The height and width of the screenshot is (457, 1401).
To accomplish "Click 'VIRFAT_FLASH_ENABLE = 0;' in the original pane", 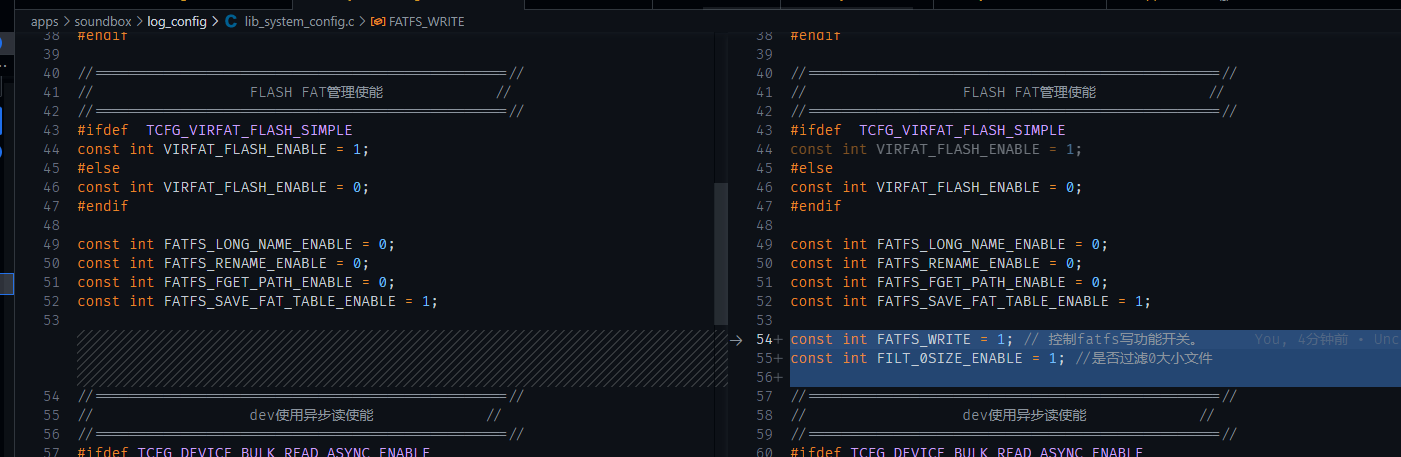I will (x=267, y=187).
